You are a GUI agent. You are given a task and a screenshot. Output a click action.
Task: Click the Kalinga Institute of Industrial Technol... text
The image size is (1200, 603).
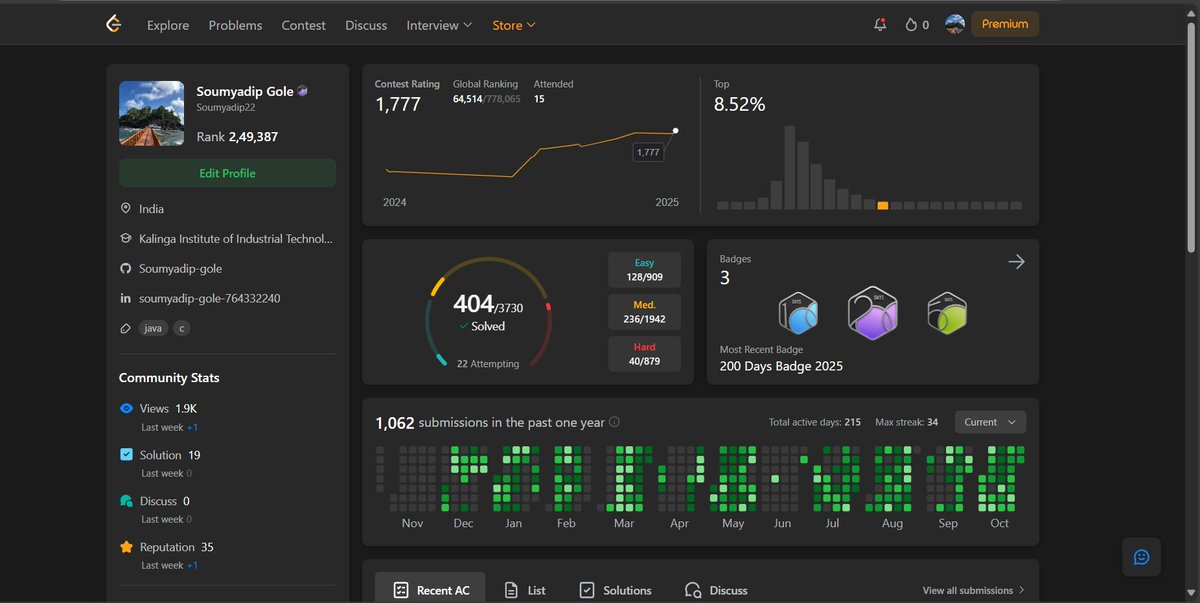236,239
